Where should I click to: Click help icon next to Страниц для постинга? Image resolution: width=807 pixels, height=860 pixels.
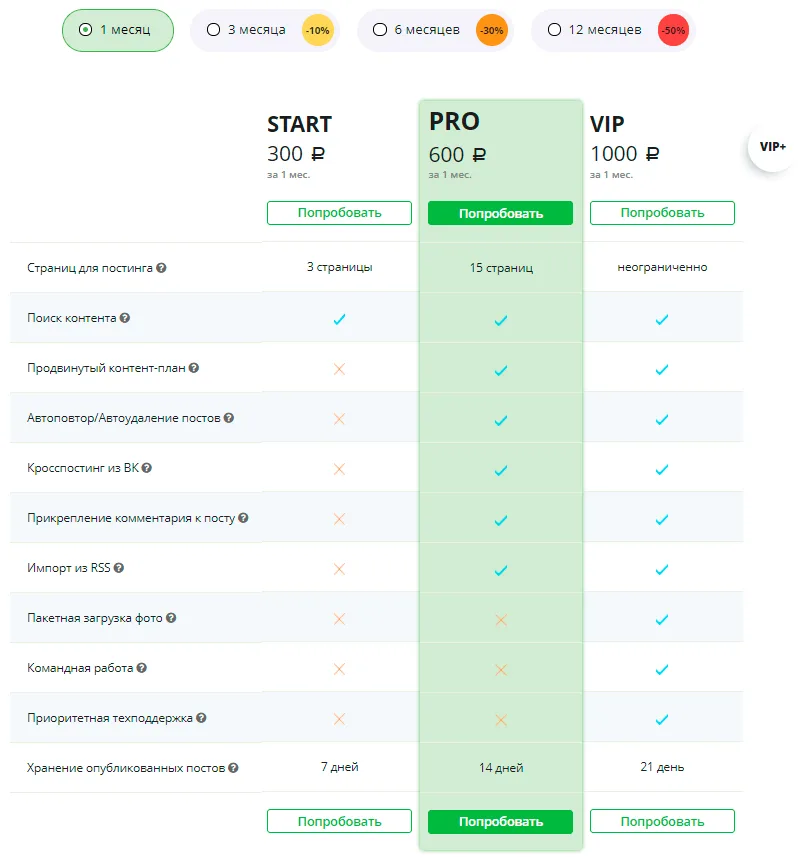click(x=161, y=268)
